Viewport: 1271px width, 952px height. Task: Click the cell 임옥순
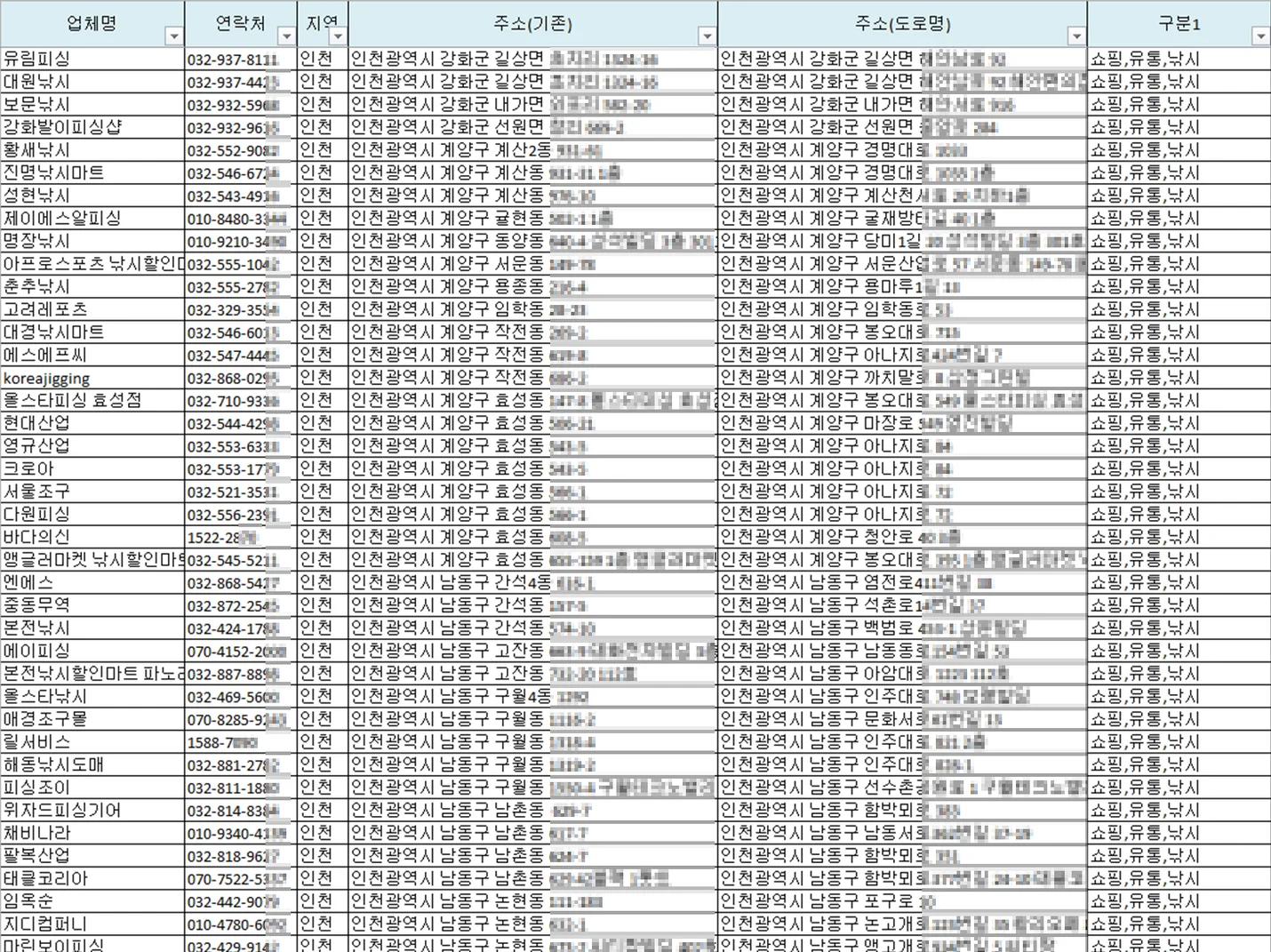[x=92, y=901]
